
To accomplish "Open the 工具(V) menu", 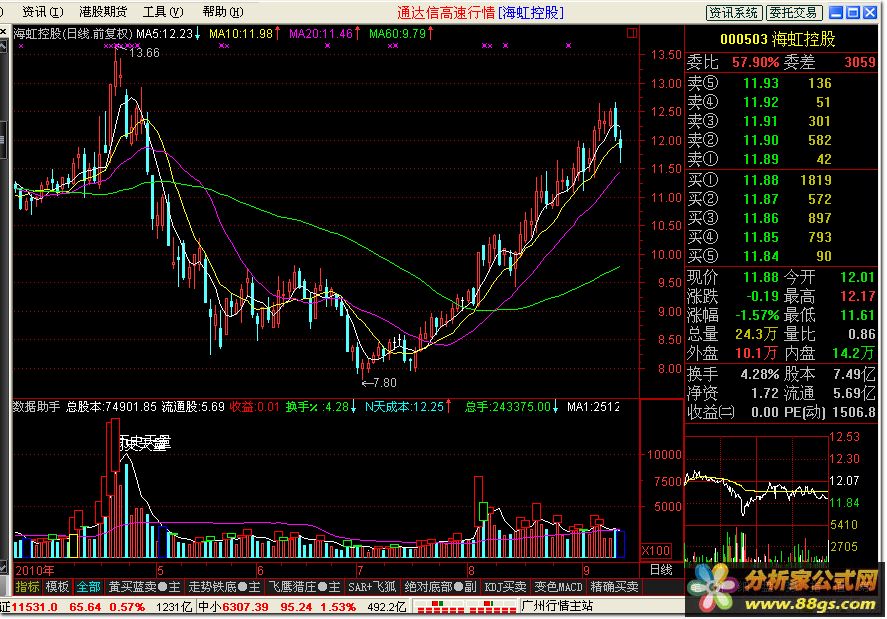I will tap(163, 12).
